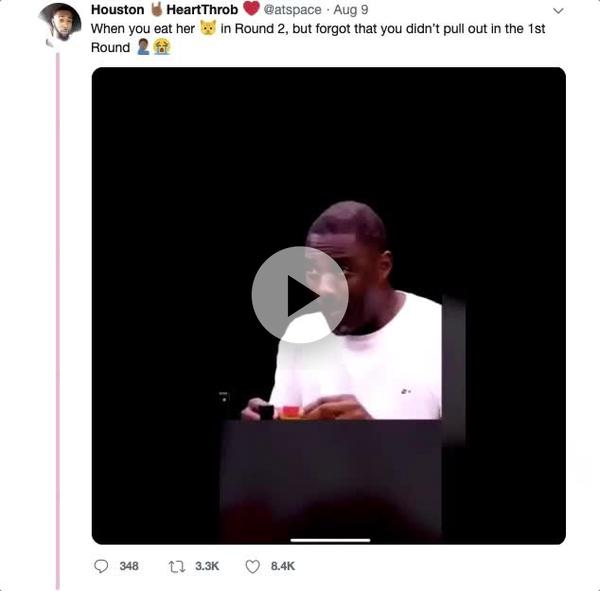Play the embedded tweet video
This screenshot has width=600, height=591.
(300, 295)
